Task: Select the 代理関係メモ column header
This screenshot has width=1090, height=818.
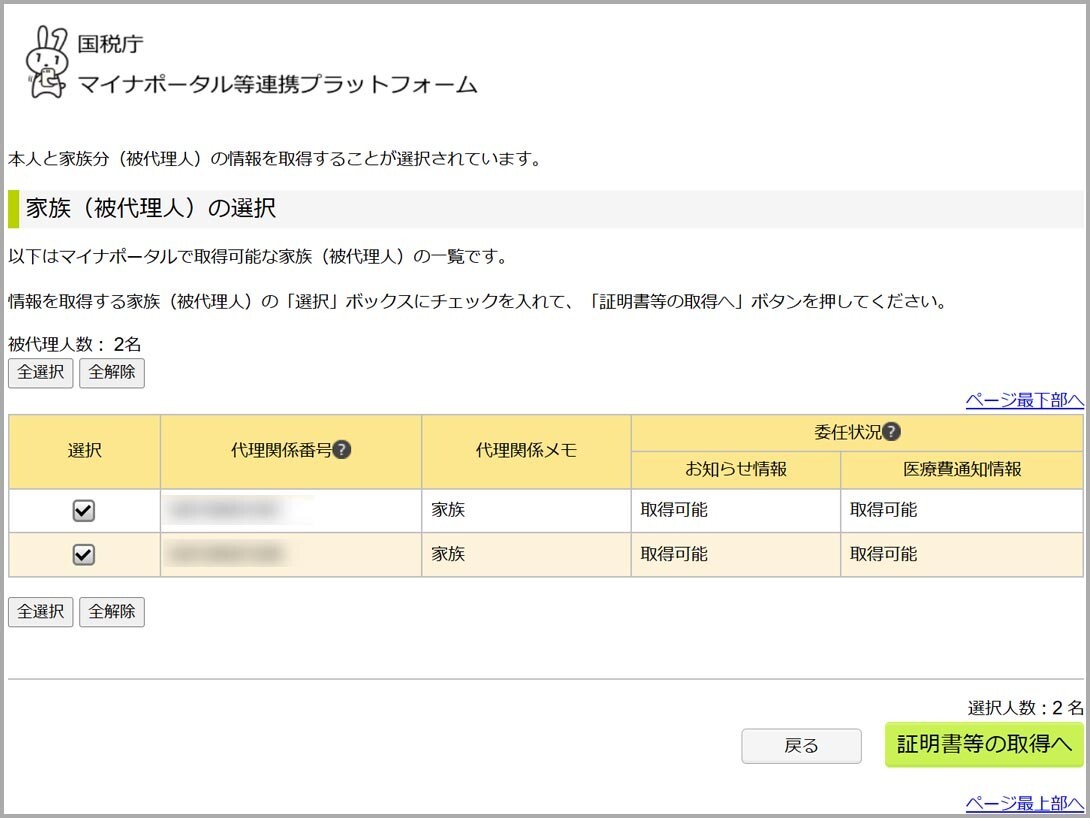Action: pos(526,452)
